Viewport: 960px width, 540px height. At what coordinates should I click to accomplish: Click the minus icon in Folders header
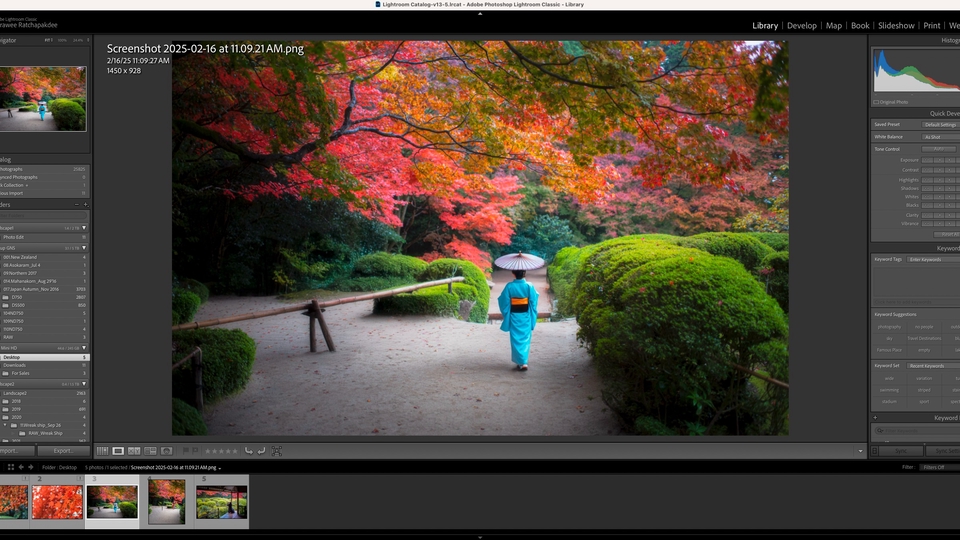point(77,204)
